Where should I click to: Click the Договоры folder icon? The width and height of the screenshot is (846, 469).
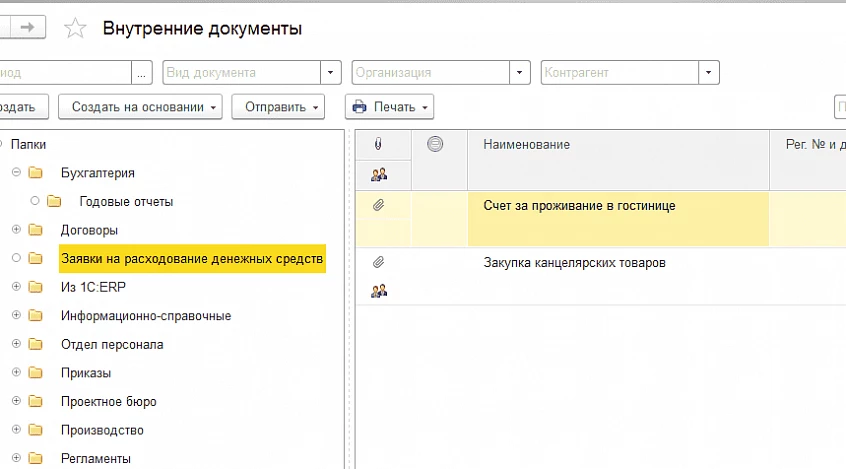point(36,230)
